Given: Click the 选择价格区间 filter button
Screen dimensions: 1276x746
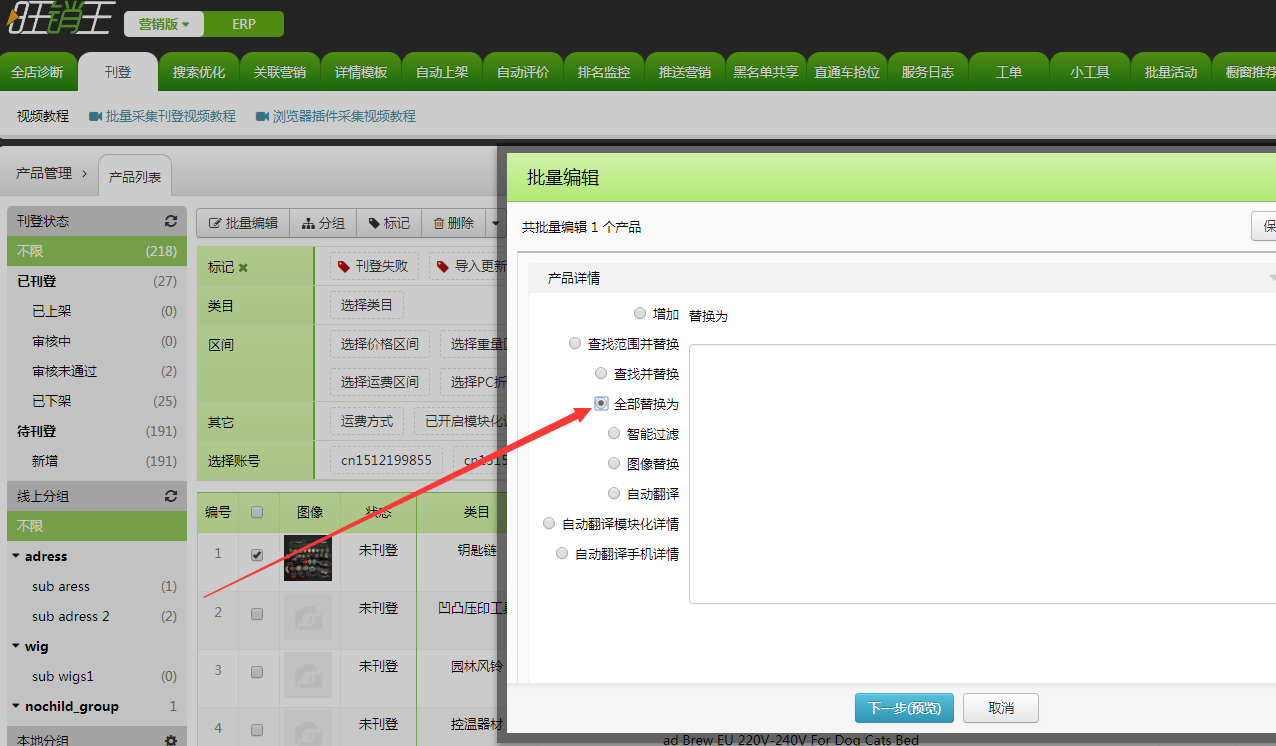Looking at the screenshot, I should click(380, 344).
